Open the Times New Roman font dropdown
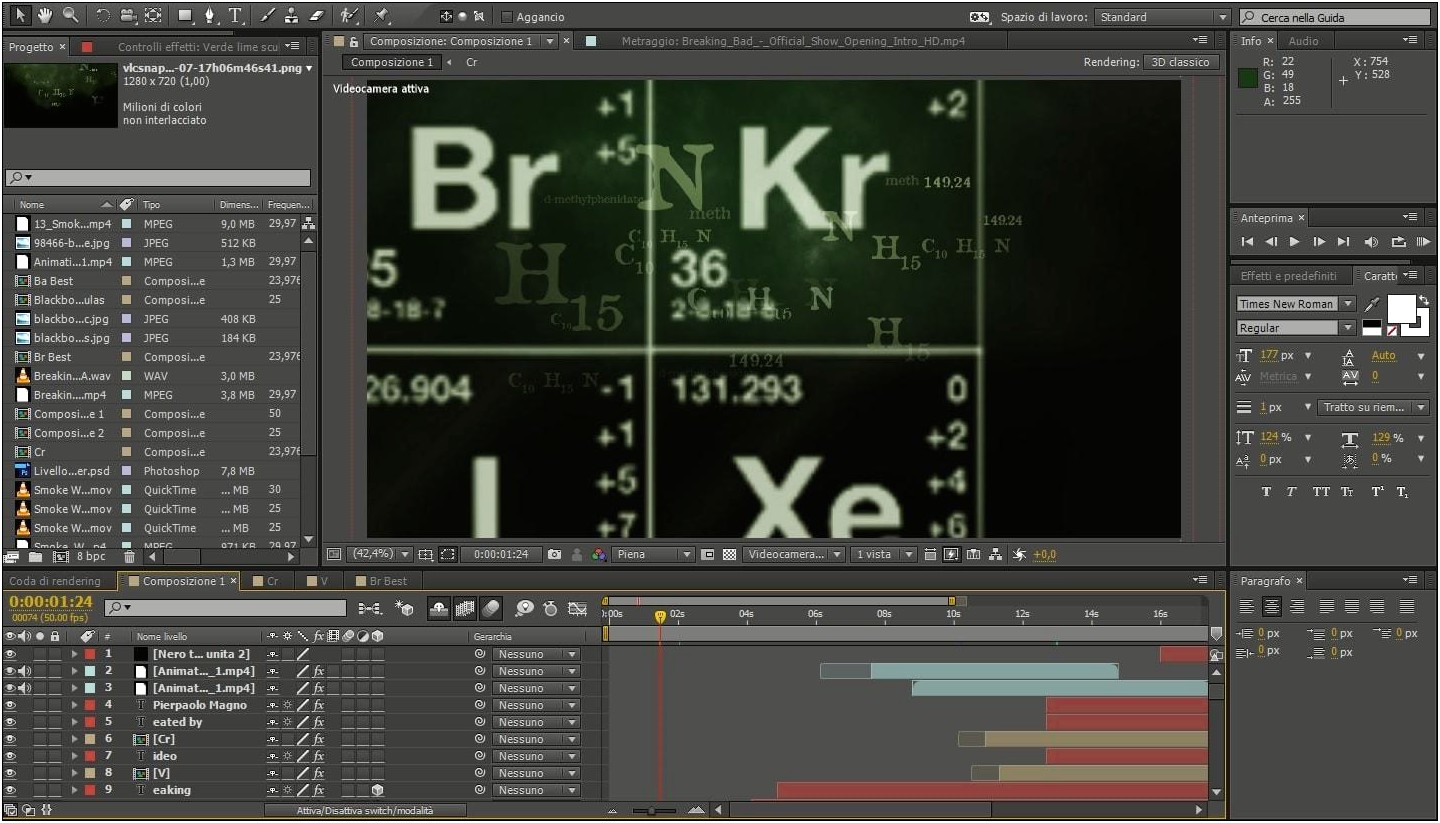 click(1296, 304)
